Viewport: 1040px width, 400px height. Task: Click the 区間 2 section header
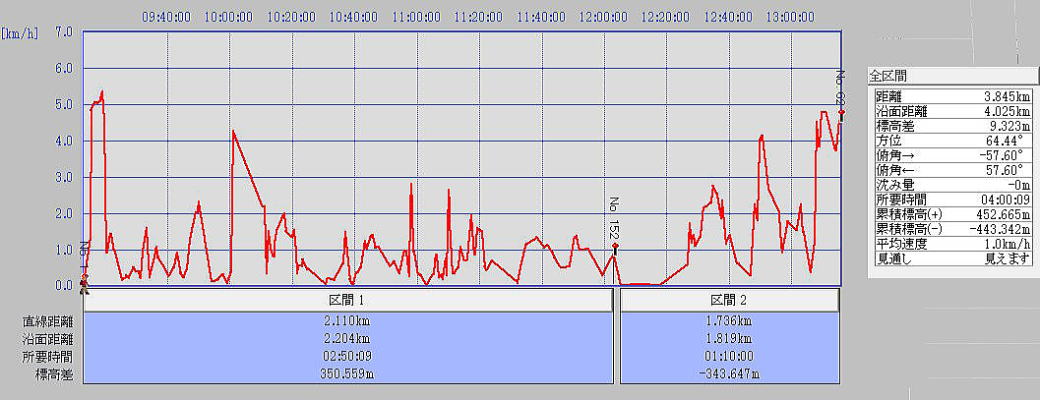[729, 301]
